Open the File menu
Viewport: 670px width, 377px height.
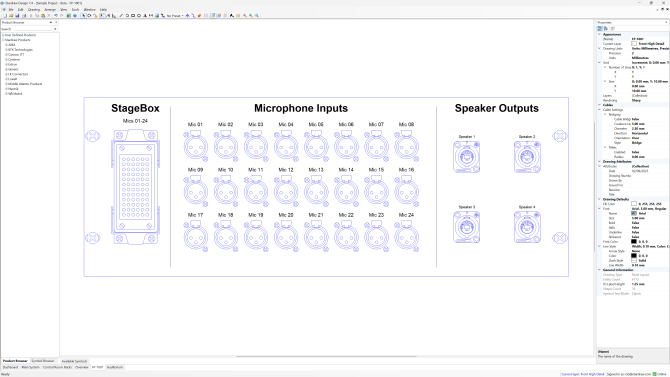[11, 9]
